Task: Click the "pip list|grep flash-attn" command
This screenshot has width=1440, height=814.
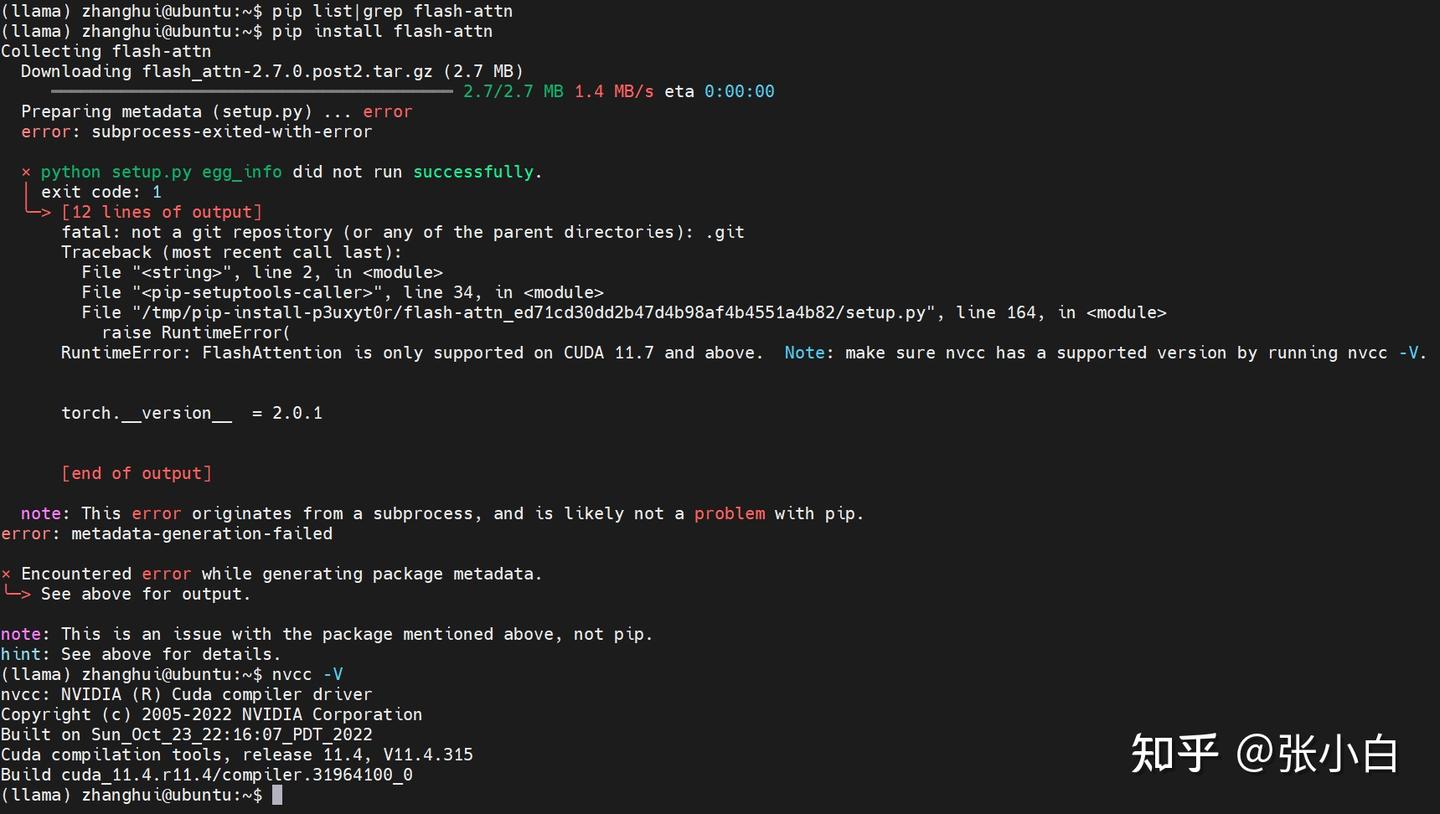Action: click(x=392, y=11)
